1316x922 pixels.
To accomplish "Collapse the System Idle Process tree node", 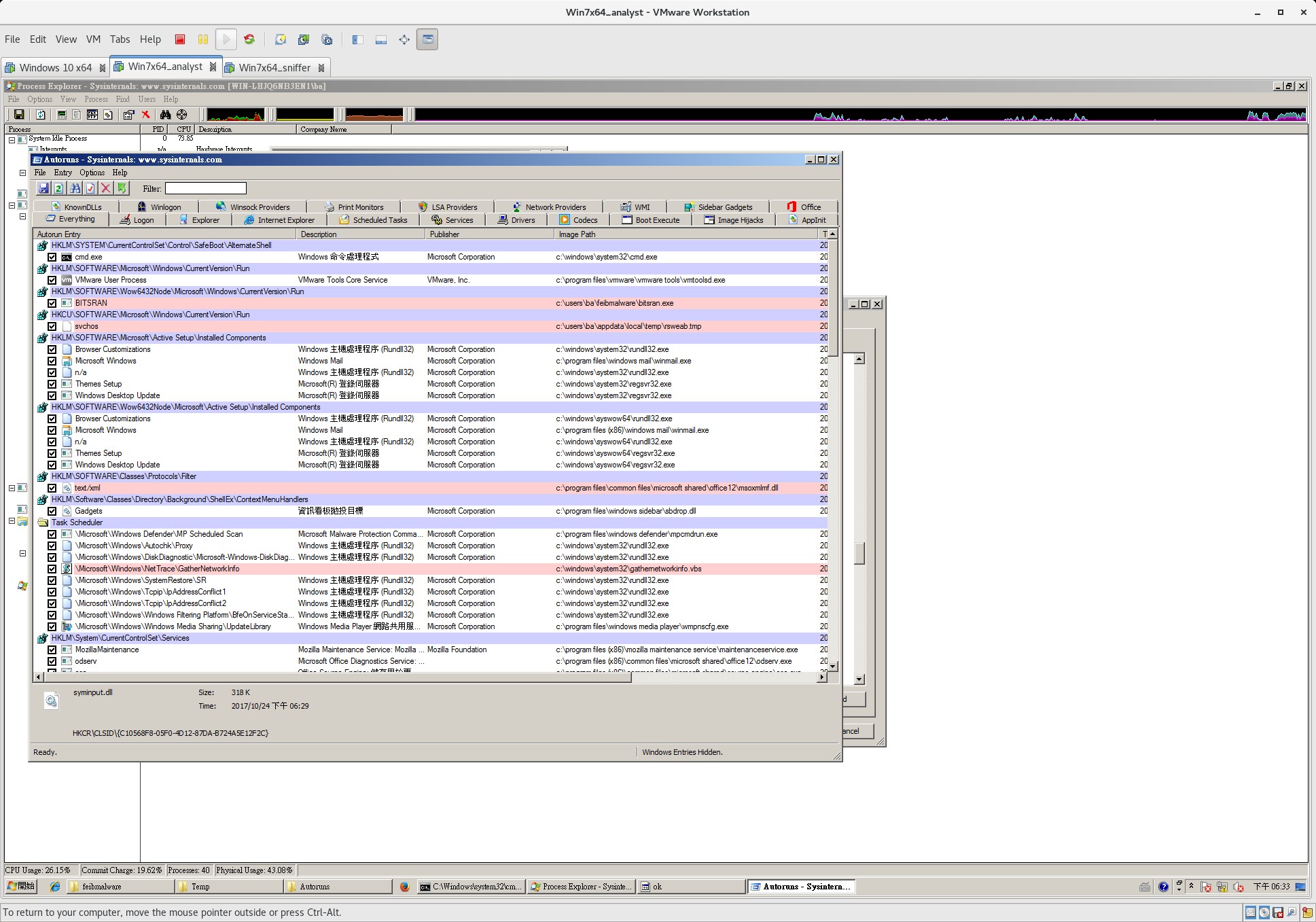I will pyautogui.click(x=12, y=139).
